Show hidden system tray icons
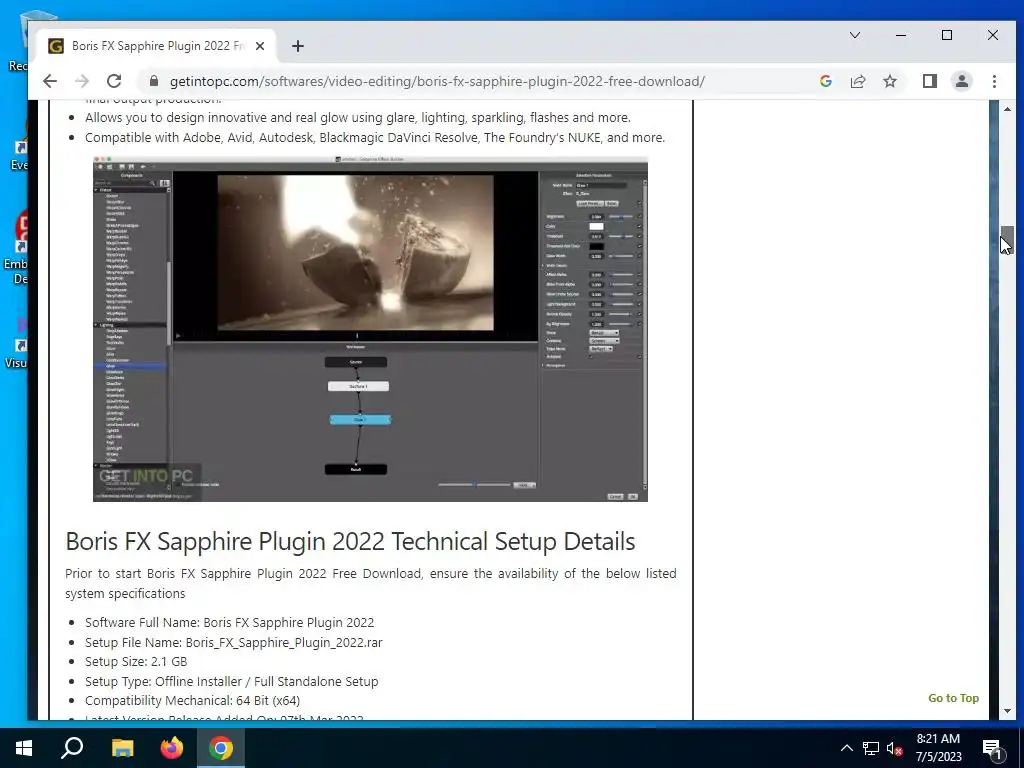Image resolution: width=1024 pixels, height=768 pixels. pos(846,748)
